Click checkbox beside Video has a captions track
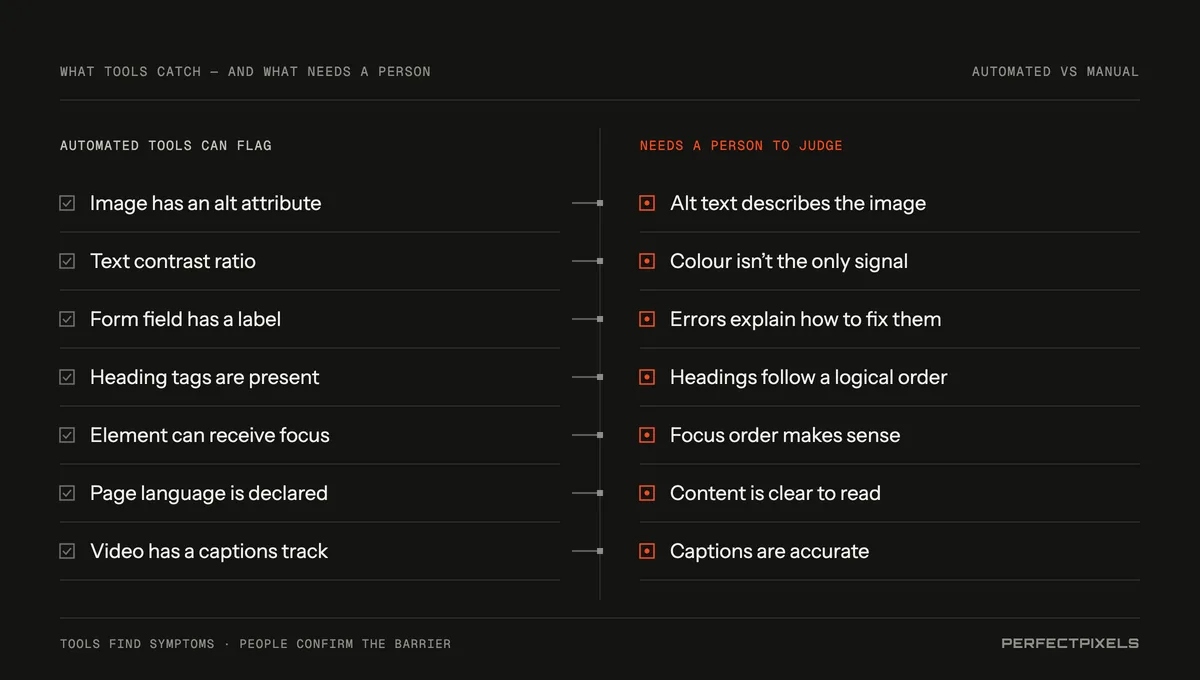Screen dimensions: 1200x680 pyautogui.click(x=67, y=551)
